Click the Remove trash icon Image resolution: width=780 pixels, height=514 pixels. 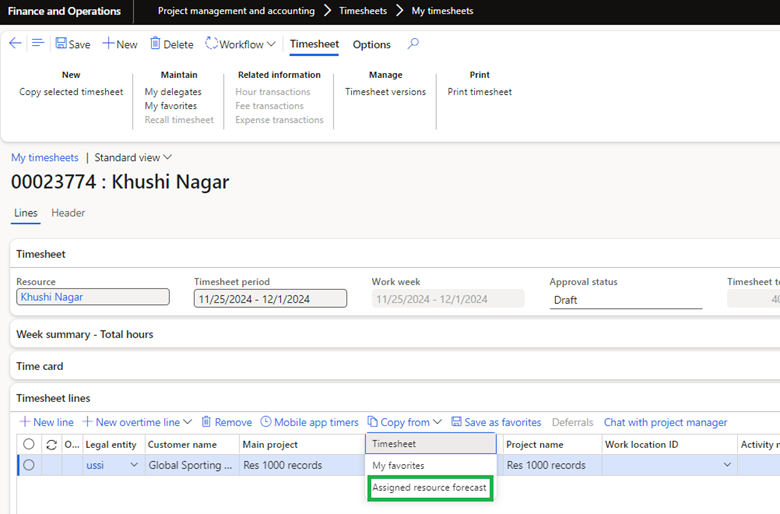pos(207,422)
